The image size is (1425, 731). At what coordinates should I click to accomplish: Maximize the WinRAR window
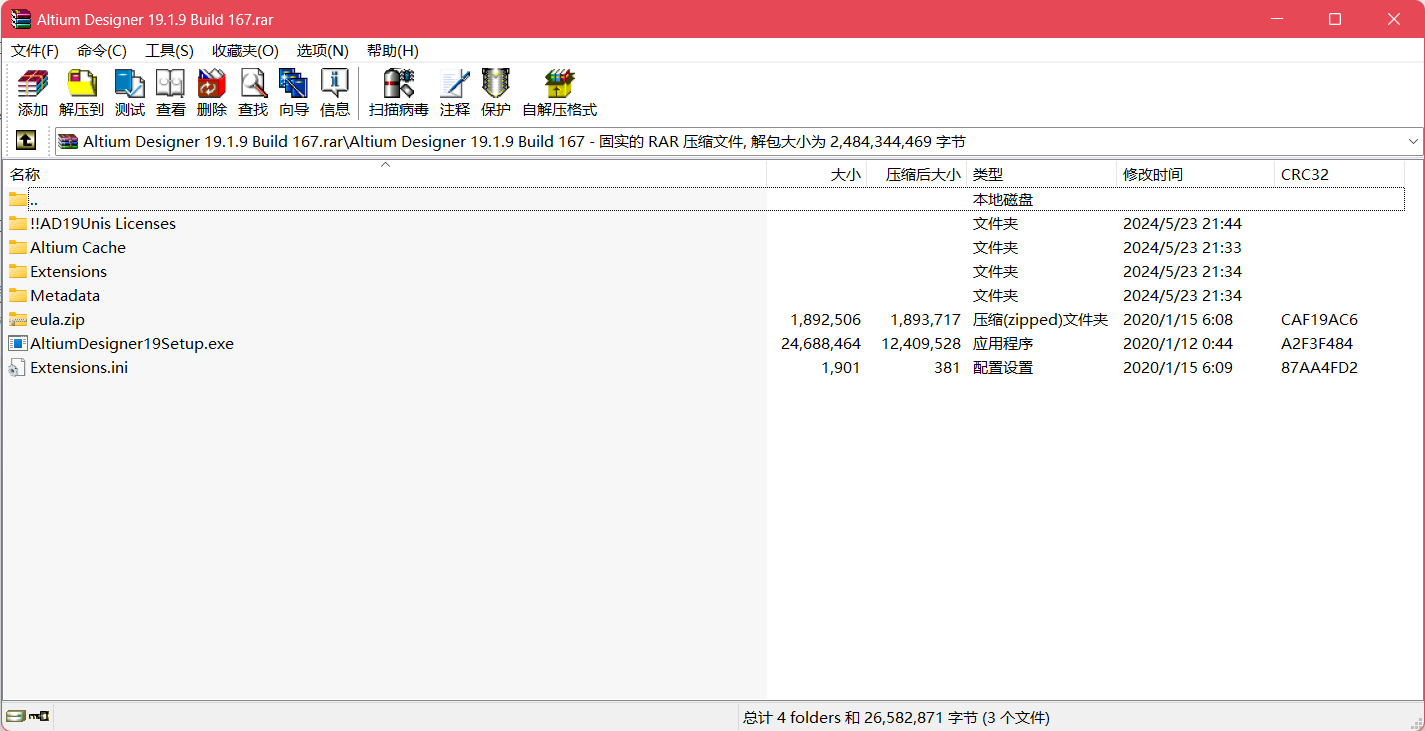(x=1334, y=19)
